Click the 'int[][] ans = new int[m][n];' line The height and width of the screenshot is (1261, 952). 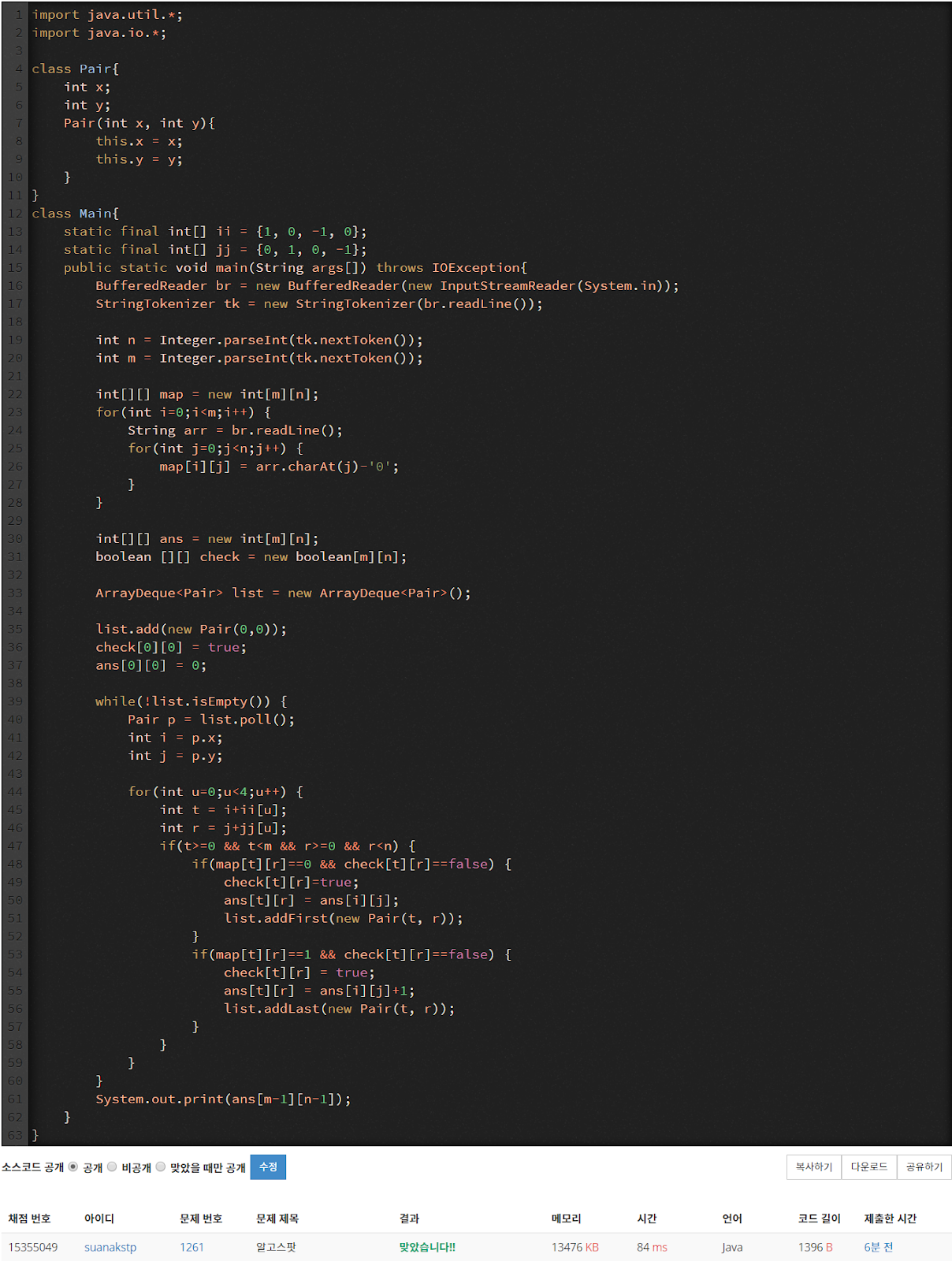[x=207, y=539]
